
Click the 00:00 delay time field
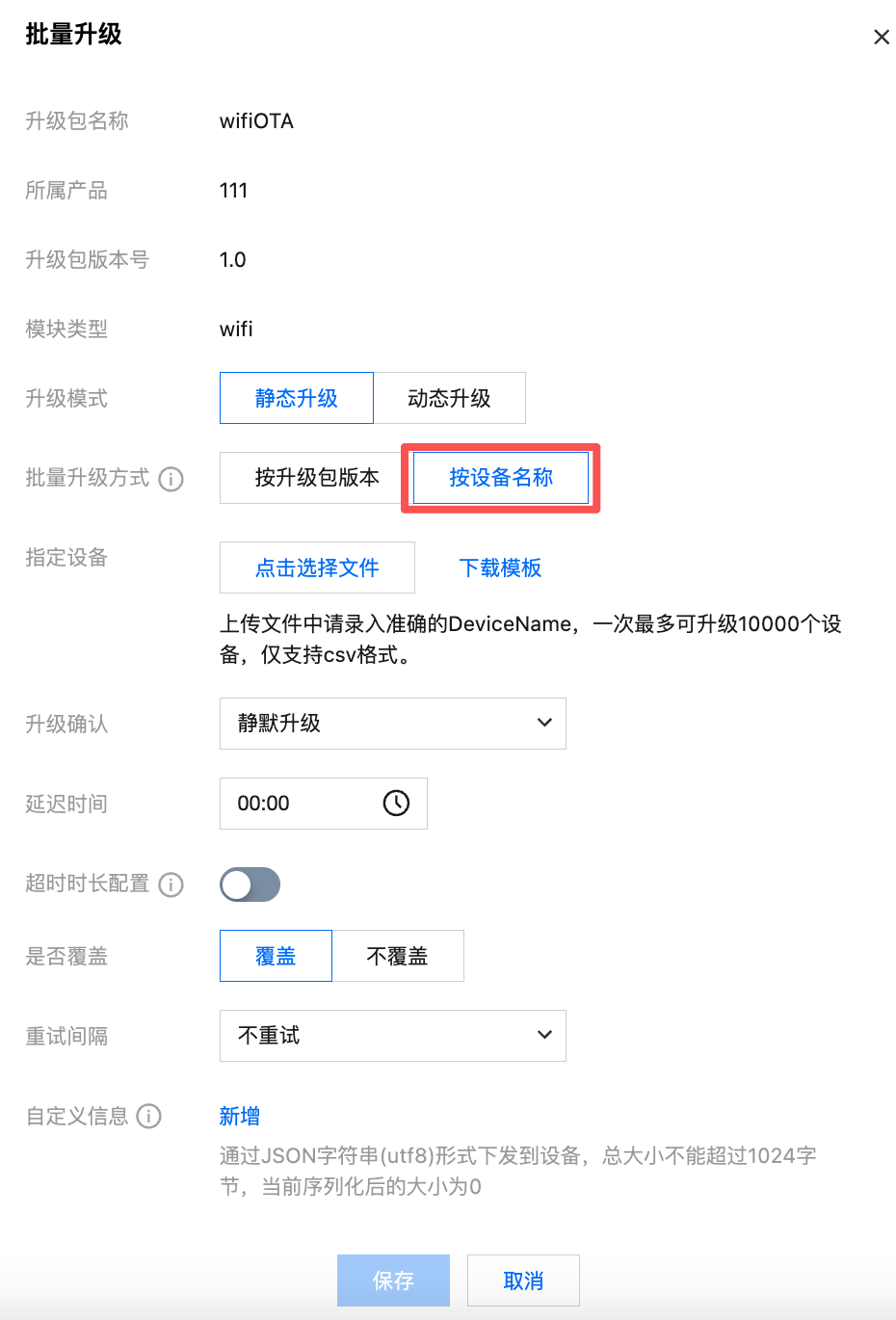click(x=299, y=804)
